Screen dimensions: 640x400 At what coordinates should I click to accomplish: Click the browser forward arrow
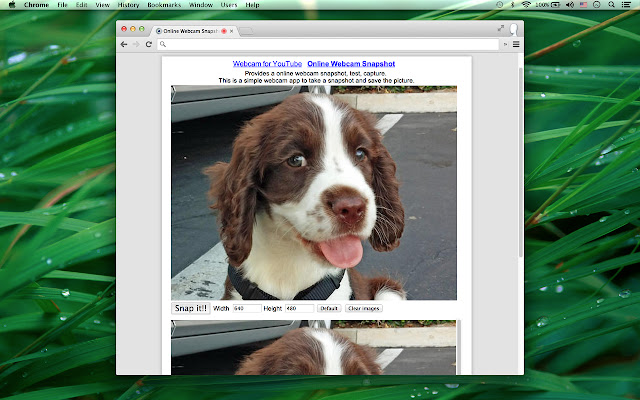coord(136,44)
